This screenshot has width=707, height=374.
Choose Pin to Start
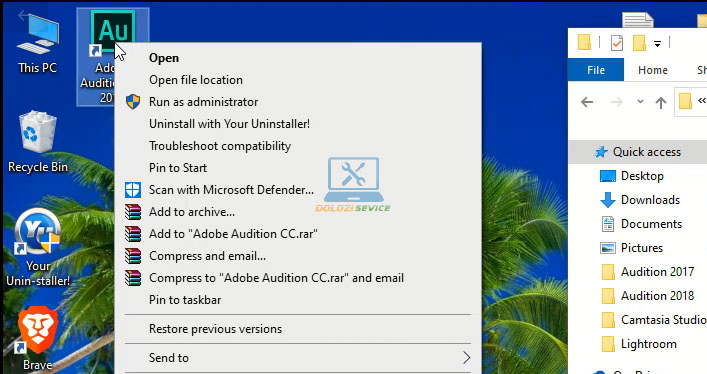coord(298,168)
